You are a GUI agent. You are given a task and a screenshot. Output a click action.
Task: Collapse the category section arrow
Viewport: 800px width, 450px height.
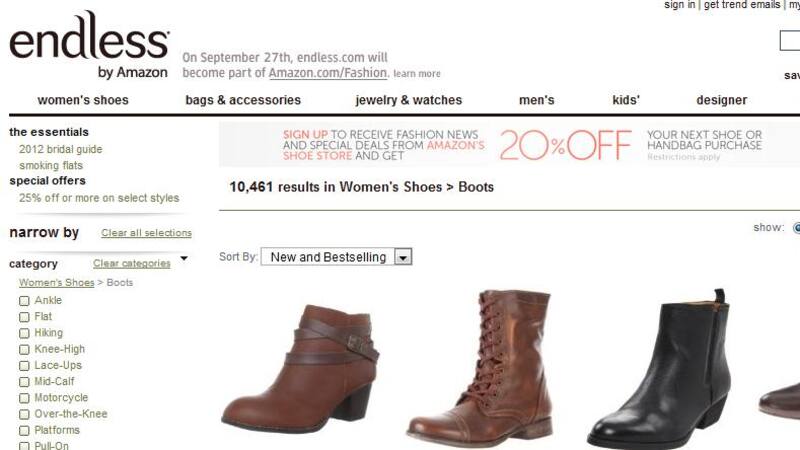click(184, 259)
